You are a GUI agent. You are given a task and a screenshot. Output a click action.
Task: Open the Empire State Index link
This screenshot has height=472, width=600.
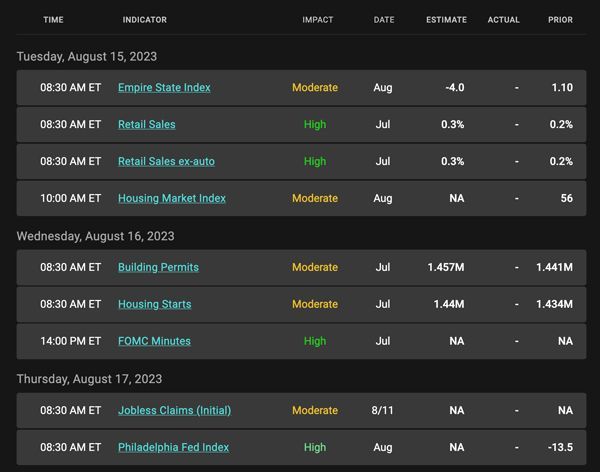164,88
